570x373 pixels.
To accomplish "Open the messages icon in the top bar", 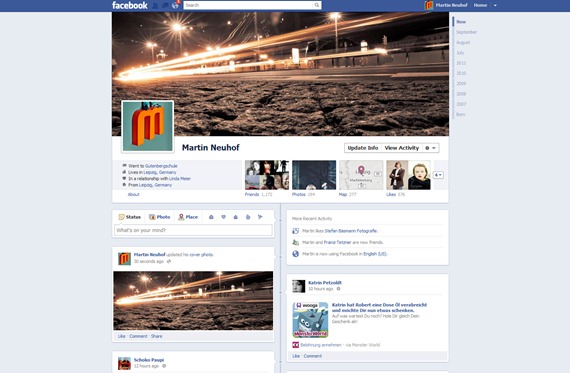I will point(165,5).
